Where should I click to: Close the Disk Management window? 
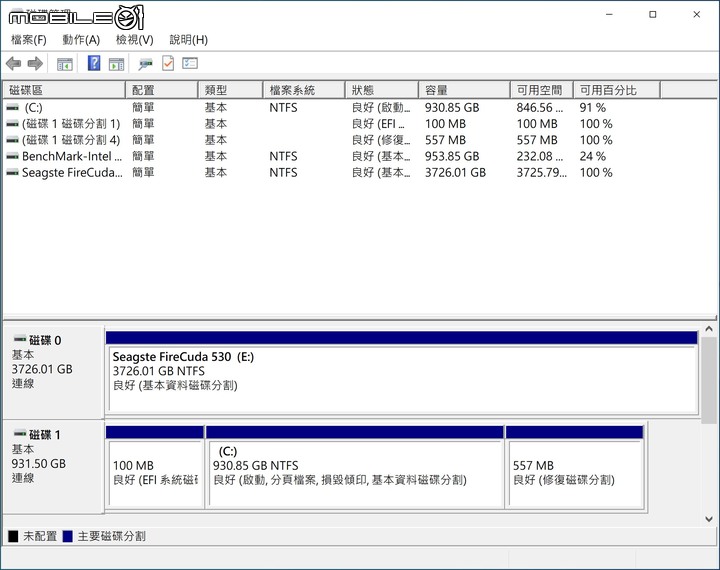(x=697, y=15)
